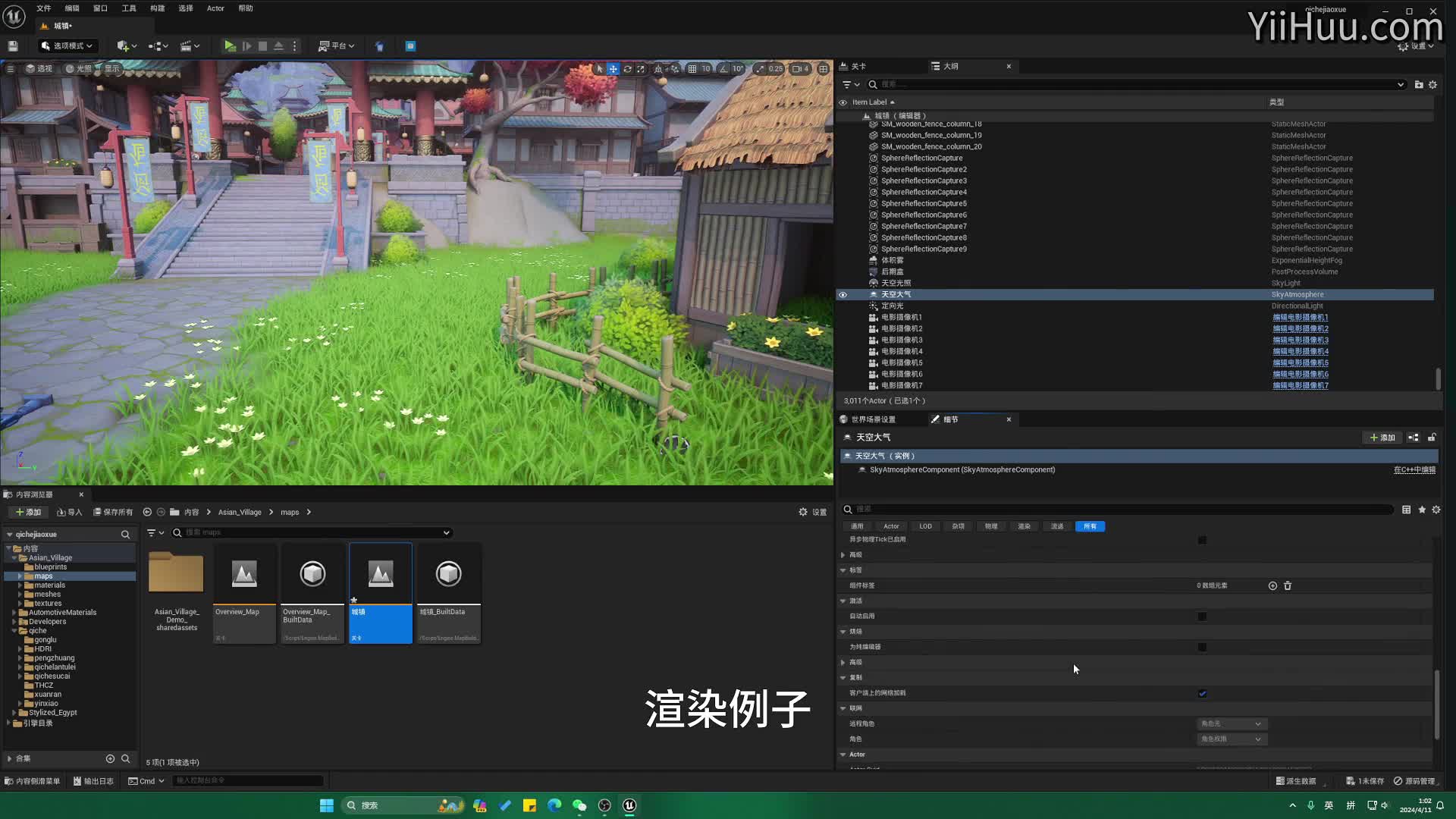The image size is (1456, 819).
Task: Expand the 高级 section under 烘焙
Action: [843, 663]
